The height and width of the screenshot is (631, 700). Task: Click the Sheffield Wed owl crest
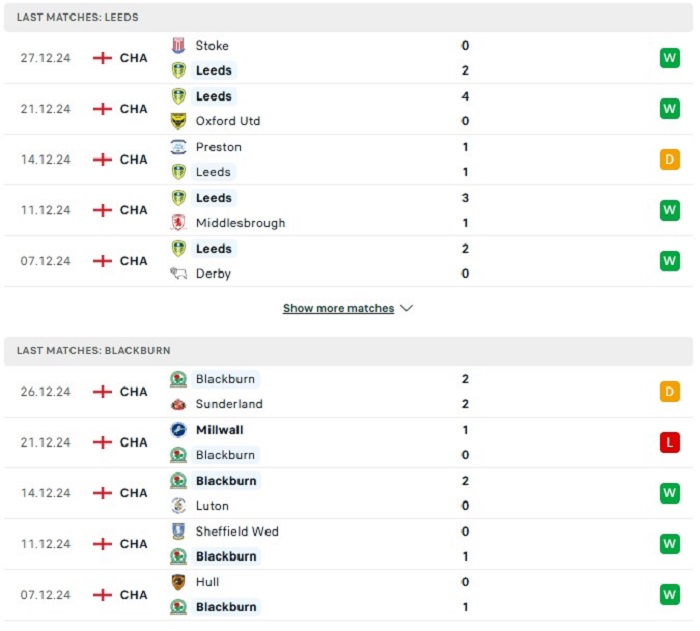tap(179, 531)
